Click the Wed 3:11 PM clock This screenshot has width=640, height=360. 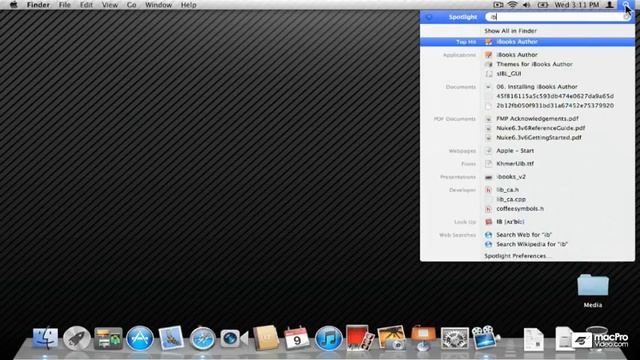577,5
